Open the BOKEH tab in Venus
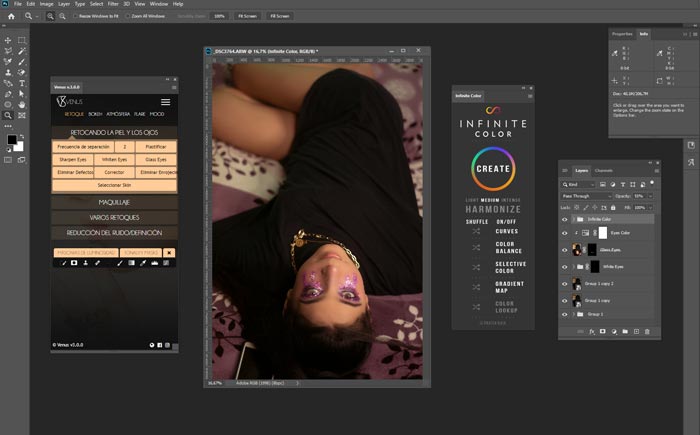 pos(95,114)
